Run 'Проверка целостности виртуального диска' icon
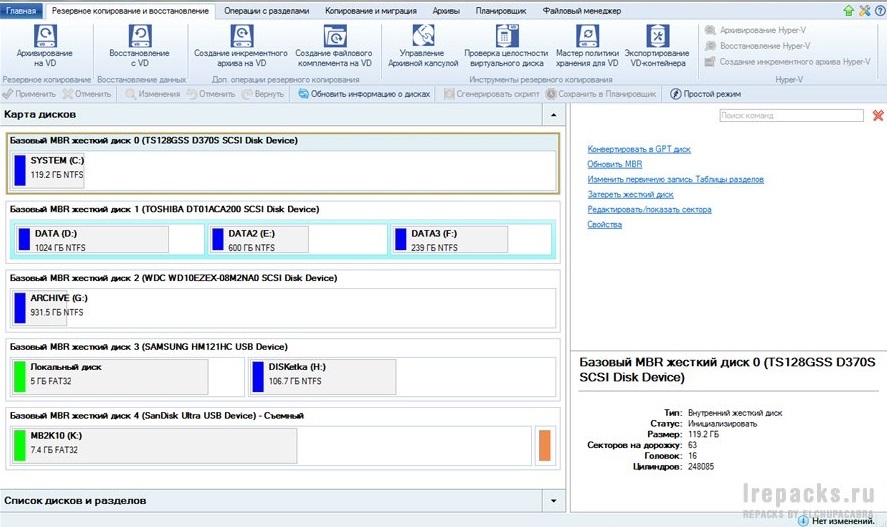887x527 pixels. (506, 37)
